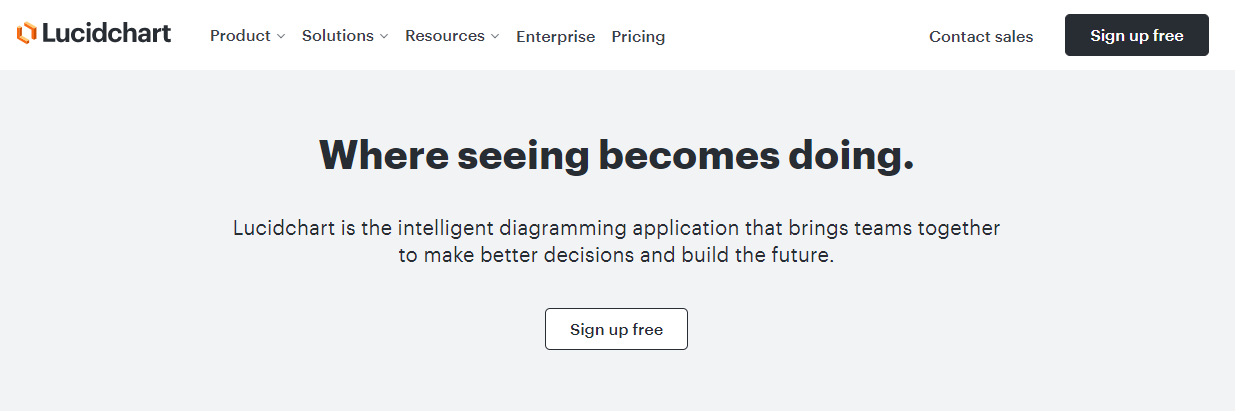The width and height of the screenshot is (1235, 411).
Task: Click the Lucidchart wordmark text in header
Action: tap(106, 33)
